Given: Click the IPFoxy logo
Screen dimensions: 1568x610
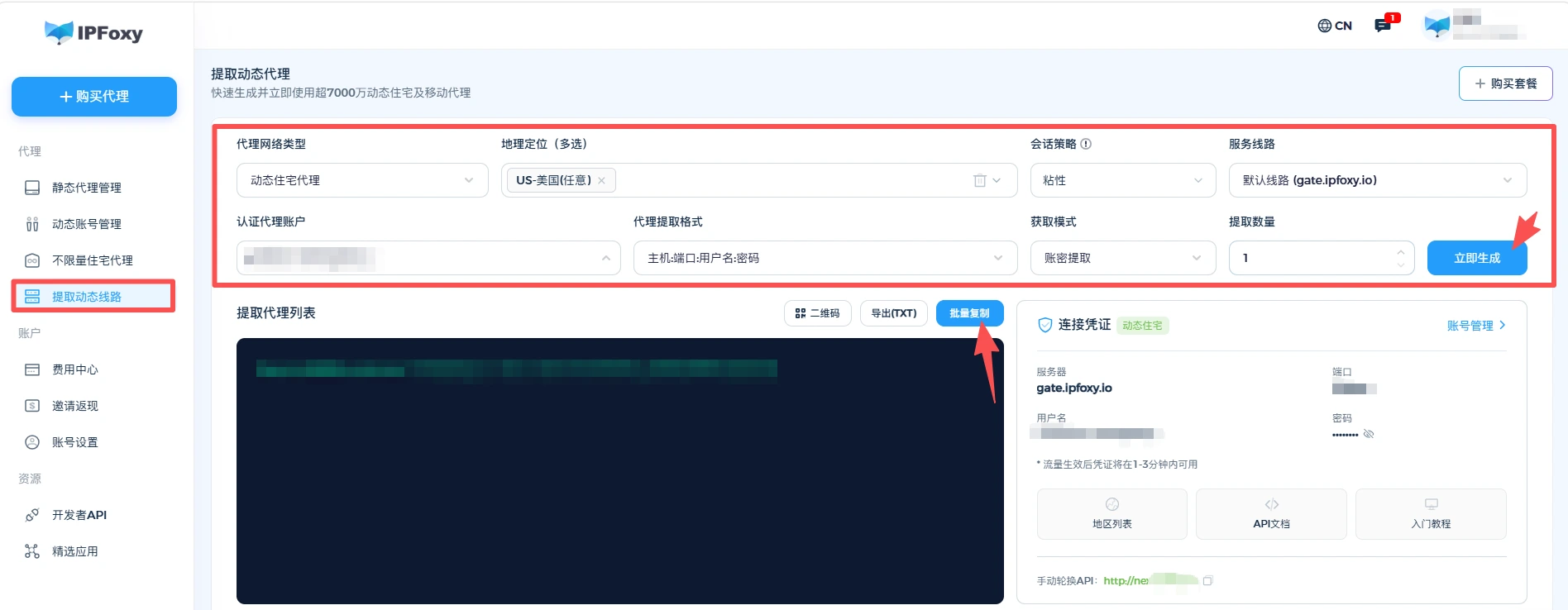Looking at the screenshot, I should click(93, 32).
